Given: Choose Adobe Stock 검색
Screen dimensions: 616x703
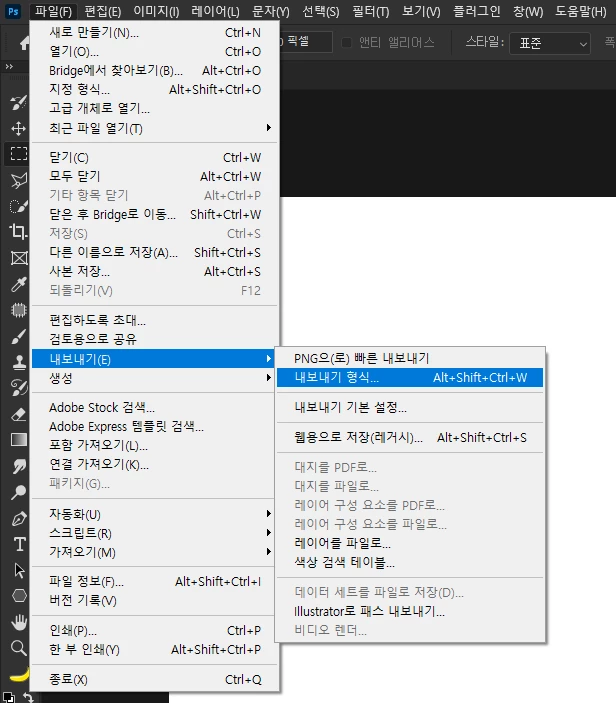Looking at the screenshot, I should point(155,408).
